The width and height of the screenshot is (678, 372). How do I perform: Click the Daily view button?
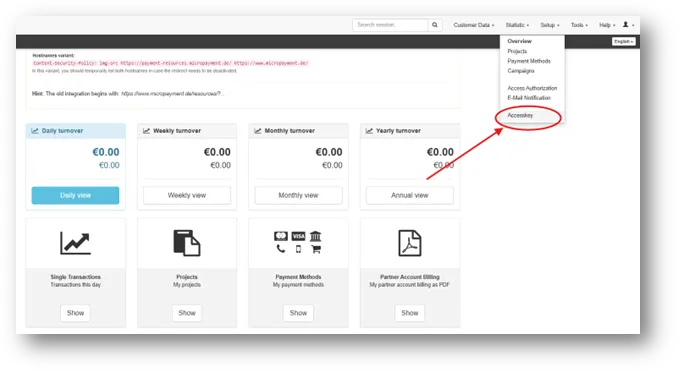(x=75, y=196)
